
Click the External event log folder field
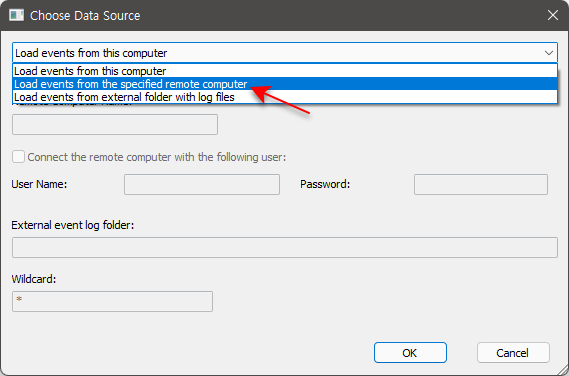point(285,248)
